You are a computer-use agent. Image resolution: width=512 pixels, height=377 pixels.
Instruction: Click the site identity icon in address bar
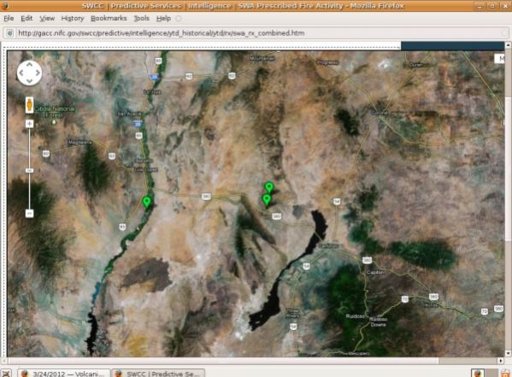pos(10,33)
